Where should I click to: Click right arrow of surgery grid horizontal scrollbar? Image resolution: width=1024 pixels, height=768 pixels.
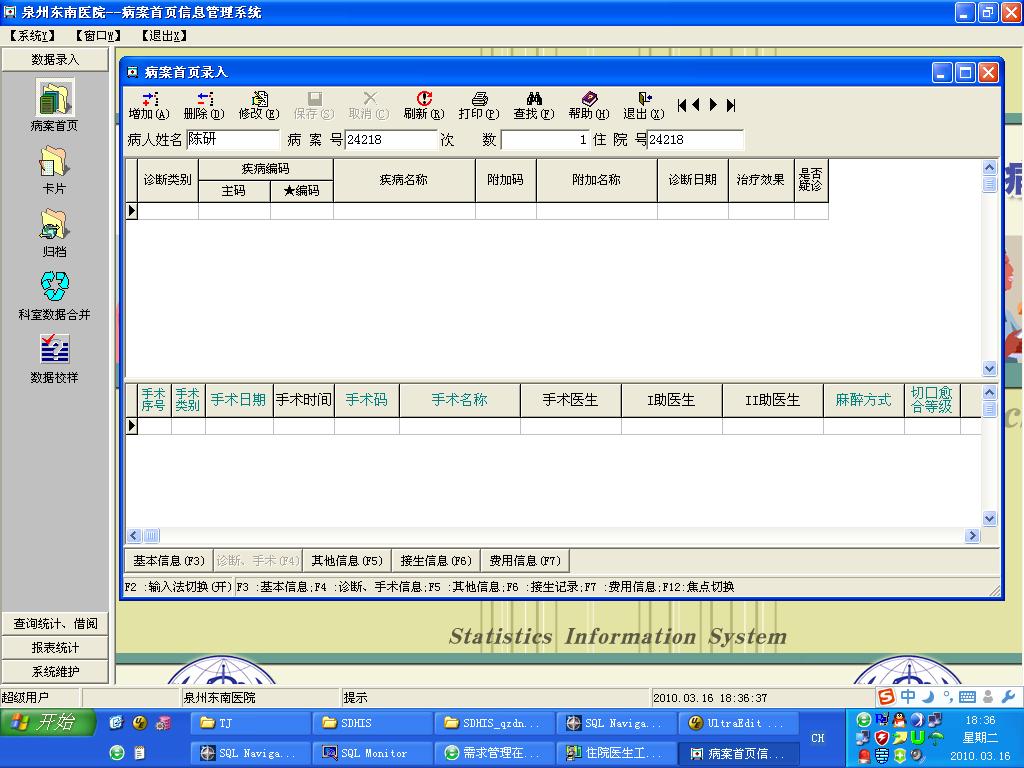click(x=972, y=536)
